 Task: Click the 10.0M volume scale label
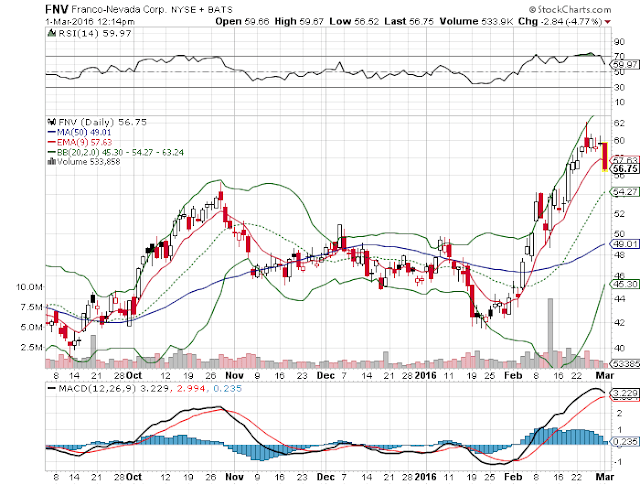pos(29,287)
